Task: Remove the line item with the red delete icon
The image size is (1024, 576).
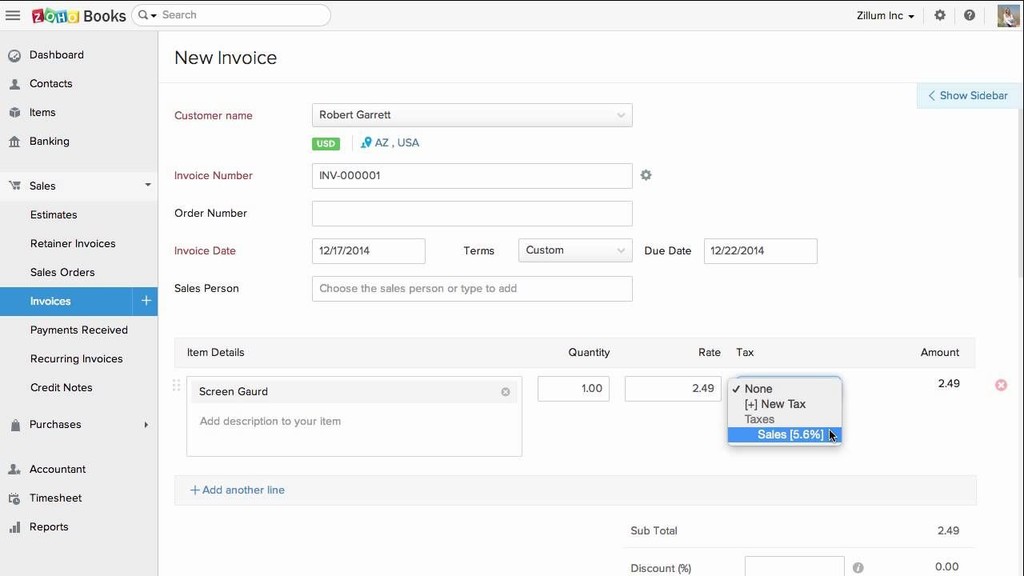Action: [x=1000, y=385]
